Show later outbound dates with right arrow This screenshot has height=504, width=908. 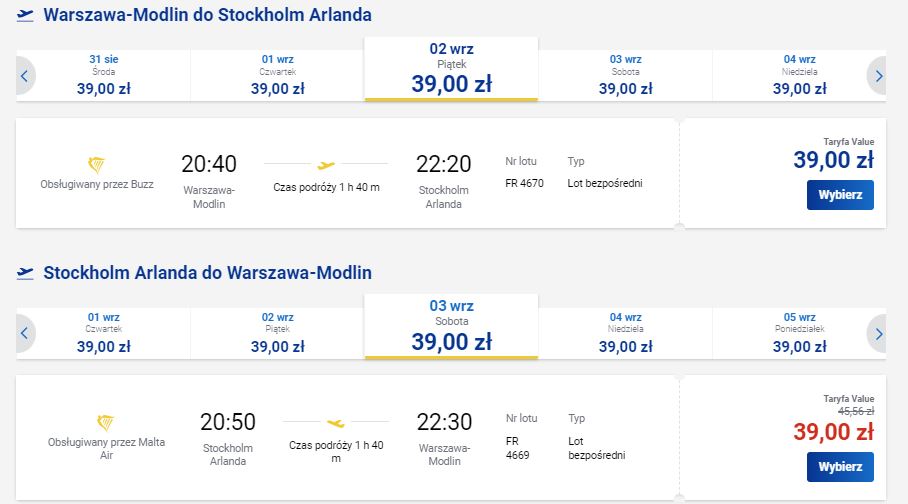(x=877, y=75)
